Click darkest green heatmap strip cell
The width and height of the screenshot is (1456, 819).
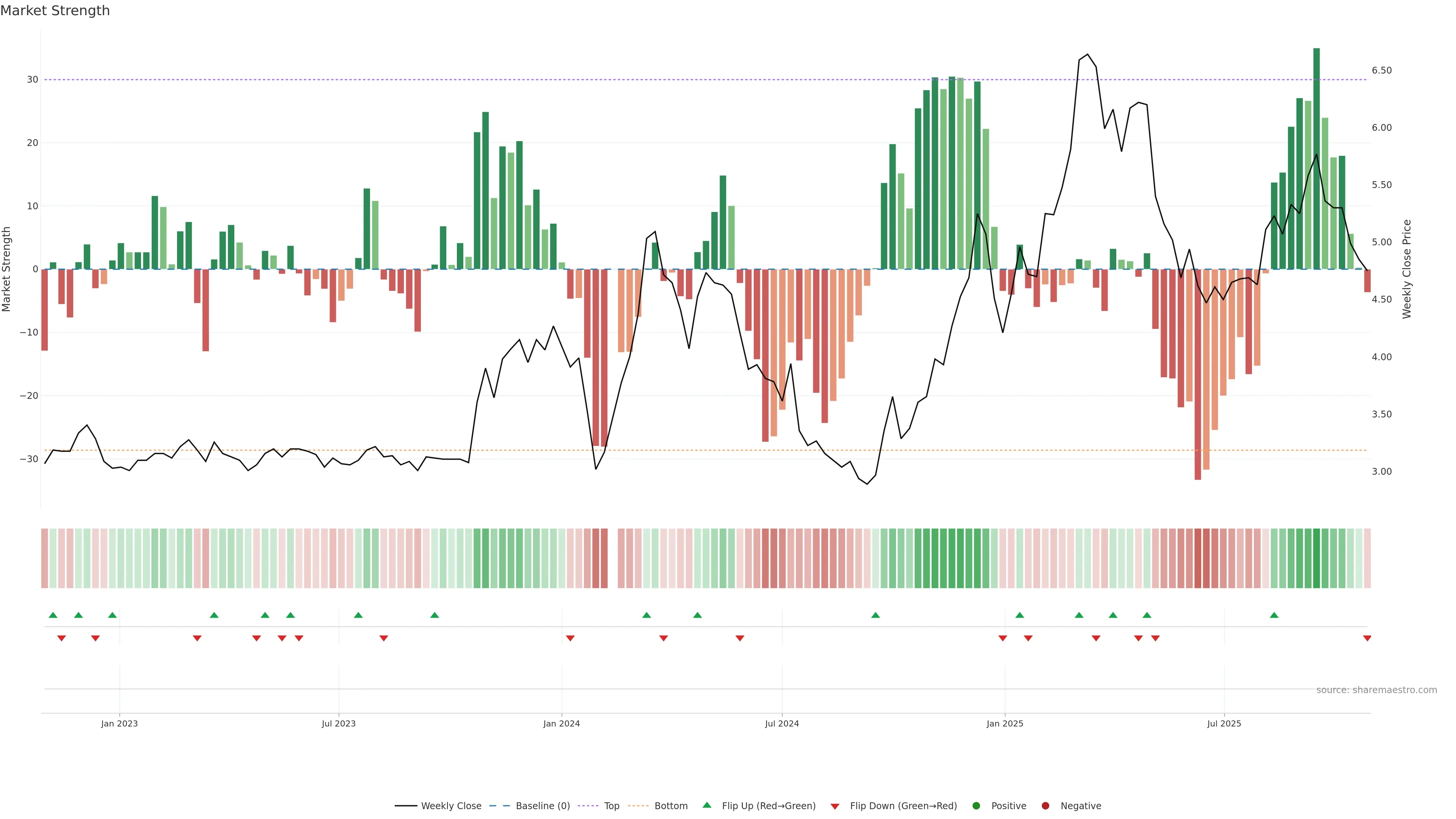[1316, 558]
